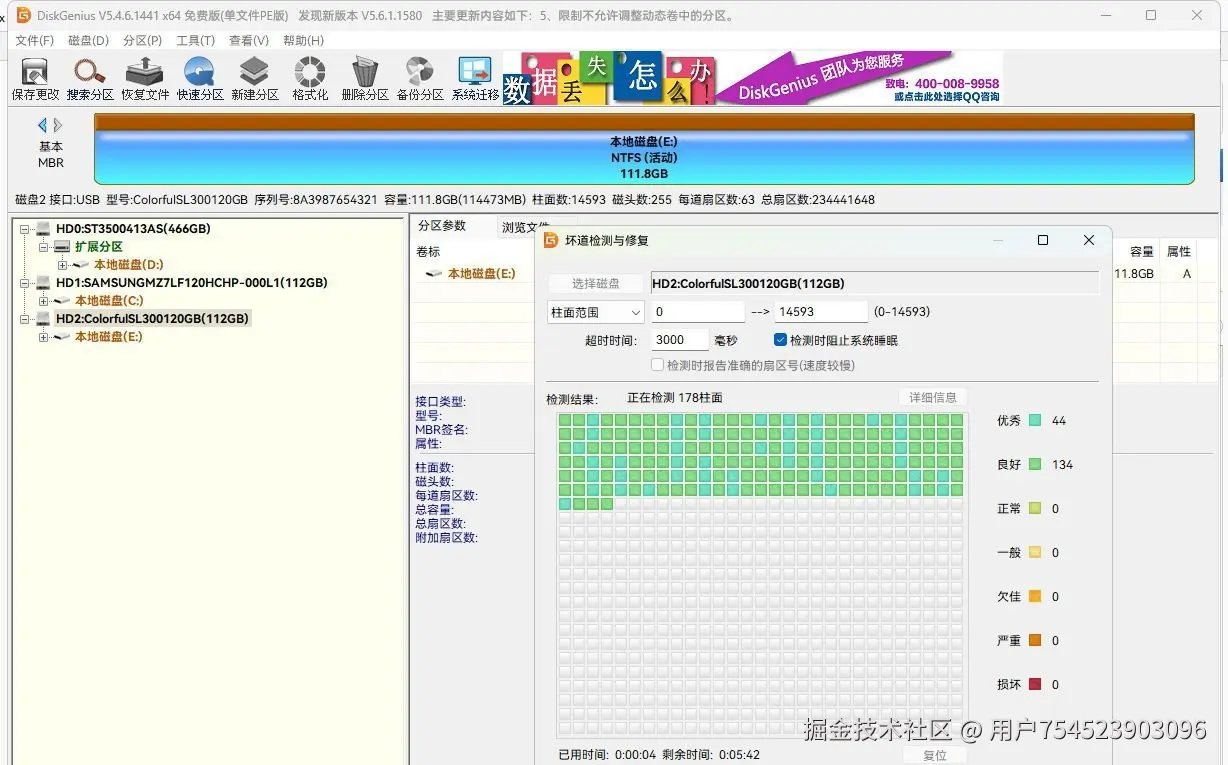Click the start cylinder field showing 0

pos(698,312)
